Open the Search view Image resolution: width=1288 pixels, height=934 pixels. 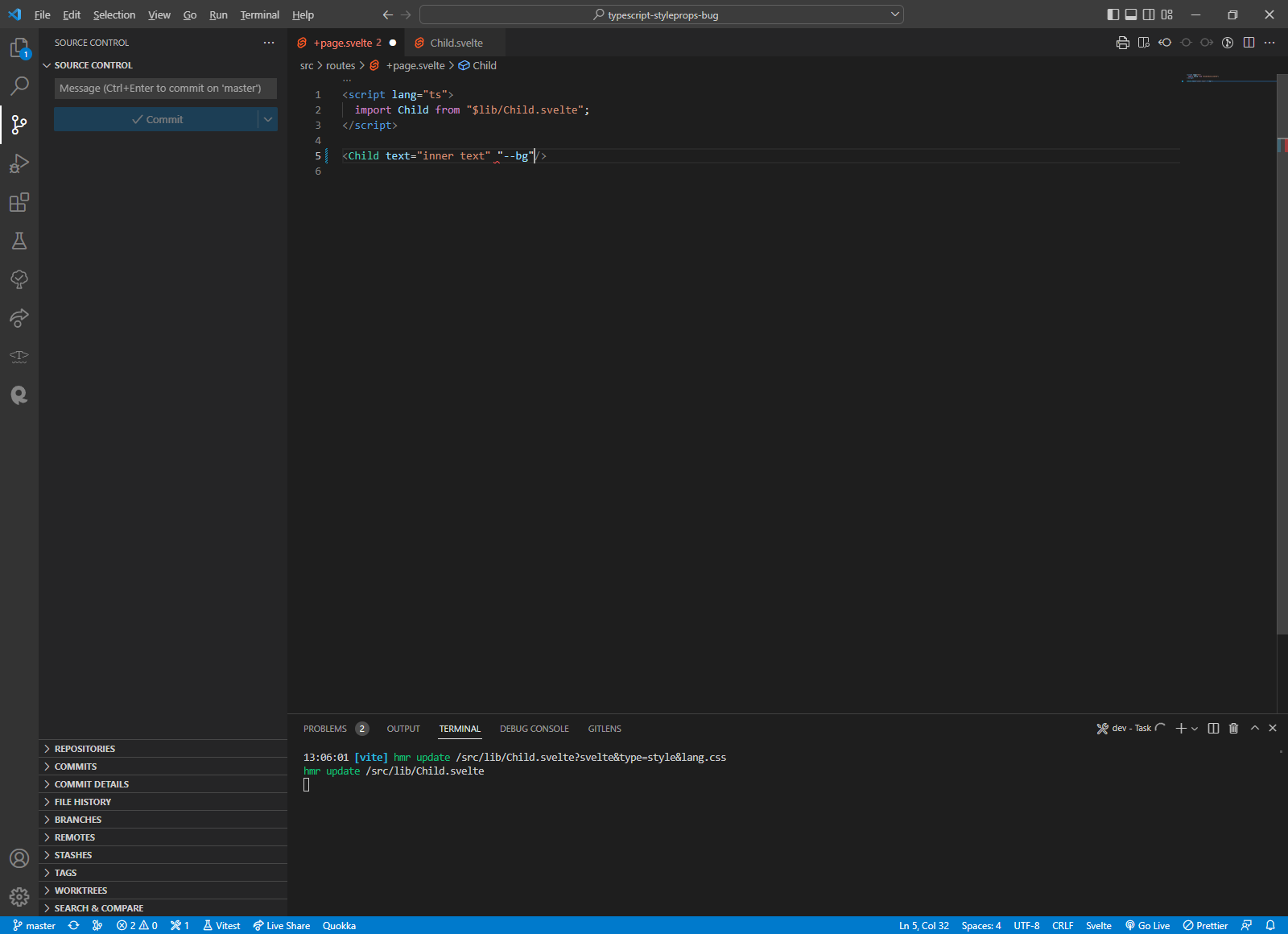(x=19, y=86)
